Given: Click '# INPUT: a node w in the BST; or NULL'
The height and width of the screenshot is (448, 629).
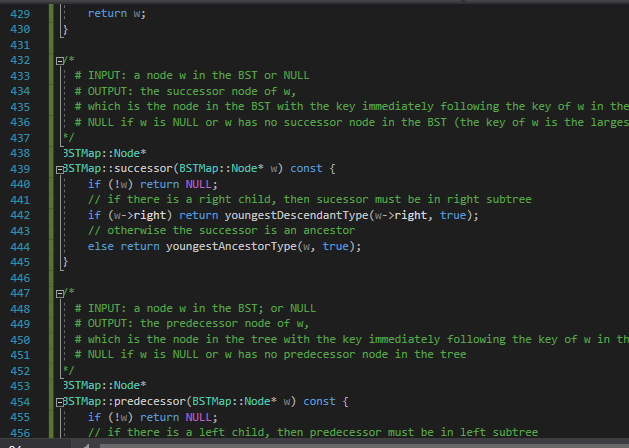Looking at the screenshot, I should (195, 308).
